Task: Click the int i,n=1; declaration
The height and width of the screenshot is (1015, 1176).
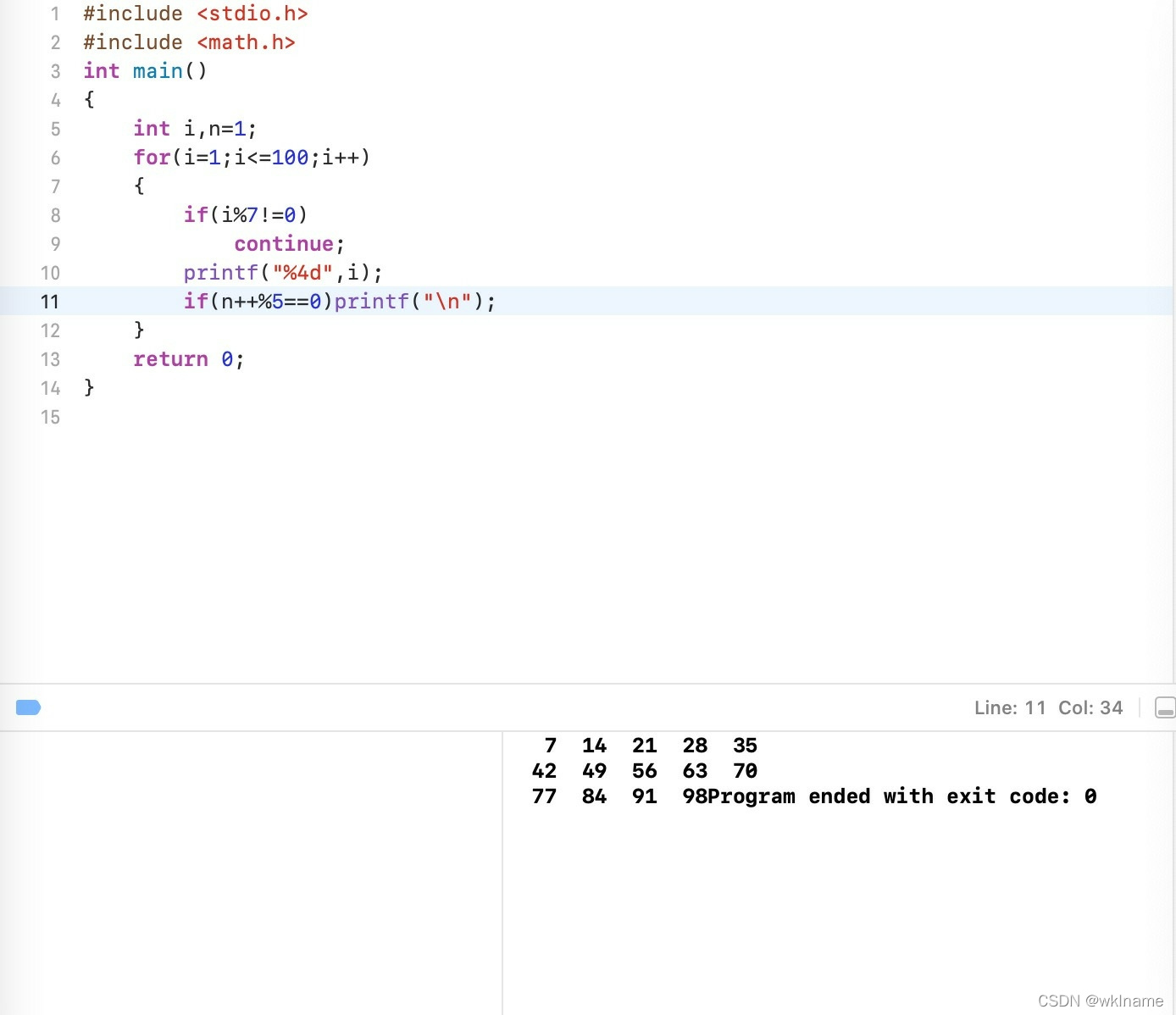Action: 195,129
